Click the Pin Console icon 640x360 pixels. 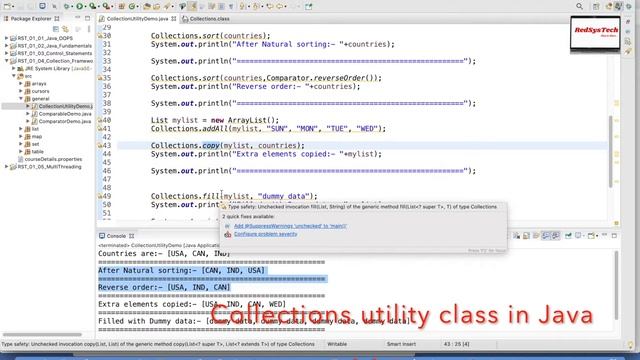pyautogui.click(x=568, y=236)
